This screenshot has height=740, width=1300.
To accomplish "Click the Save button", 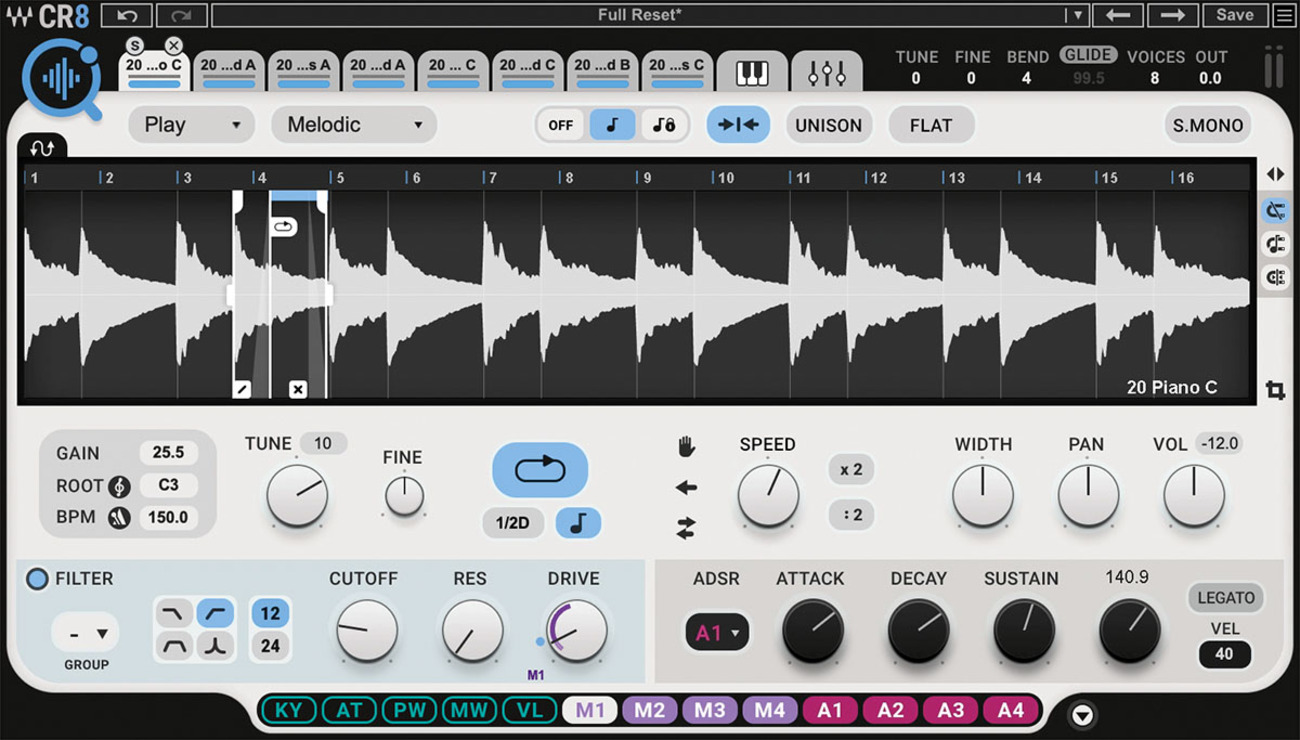I will coord(1234,15).
